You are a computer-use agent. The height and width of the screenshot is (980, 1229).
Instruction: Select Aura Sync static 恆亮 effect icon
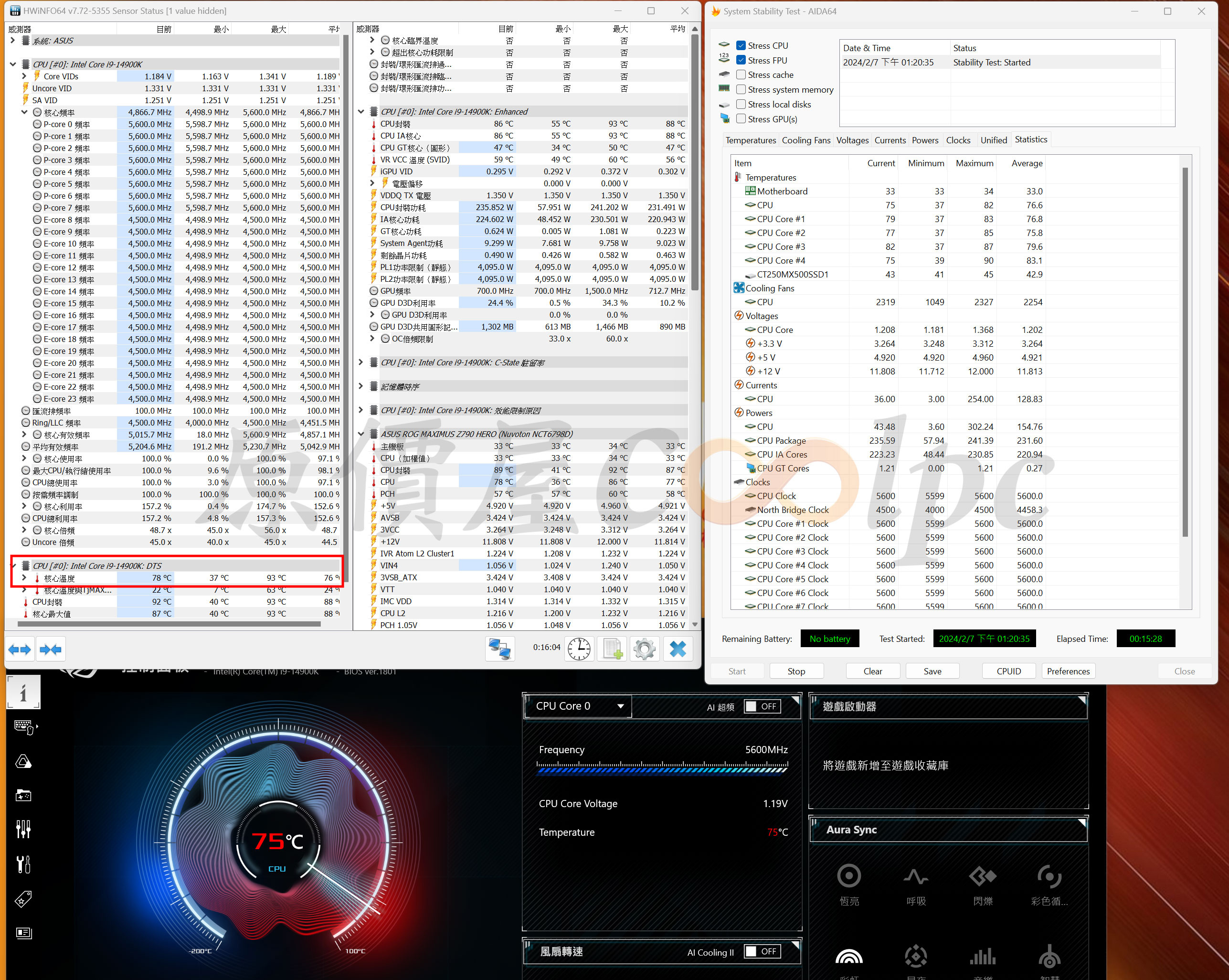pos(849,876)
